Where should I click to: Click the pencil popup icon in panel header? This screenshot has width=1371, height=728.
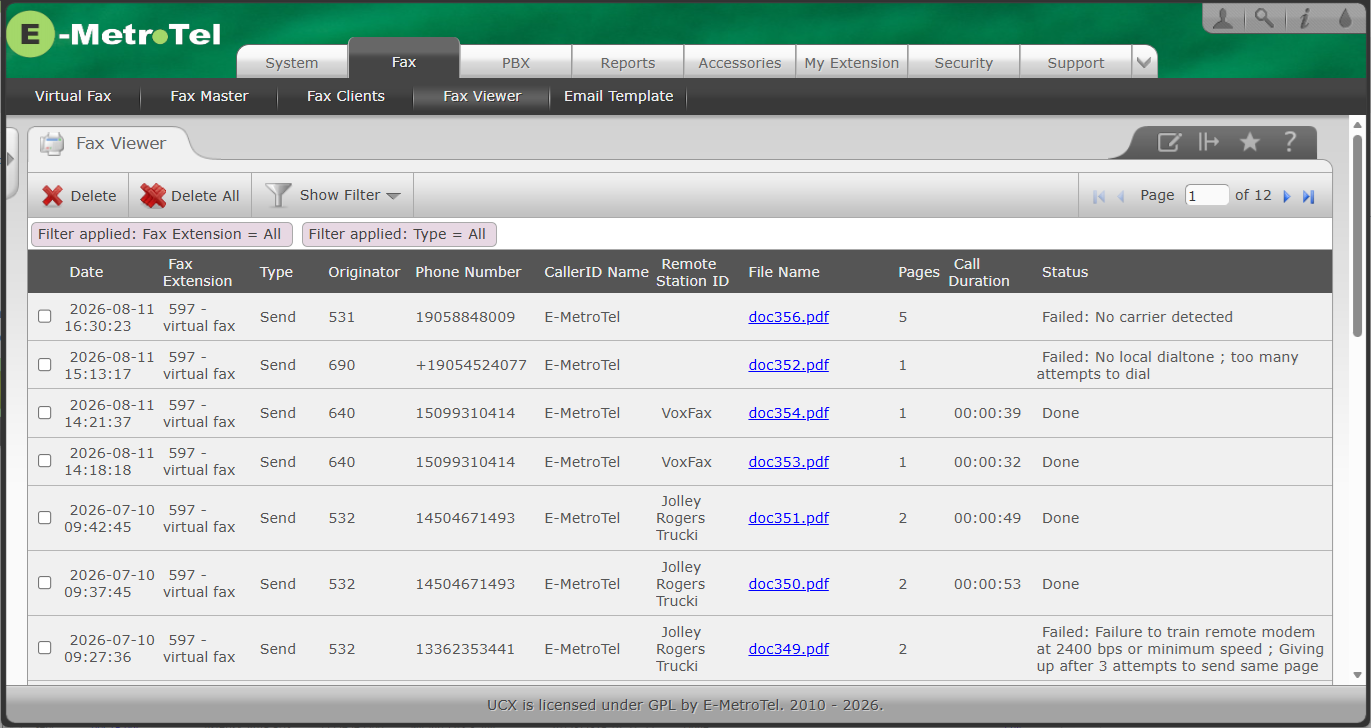(1169, 142)
